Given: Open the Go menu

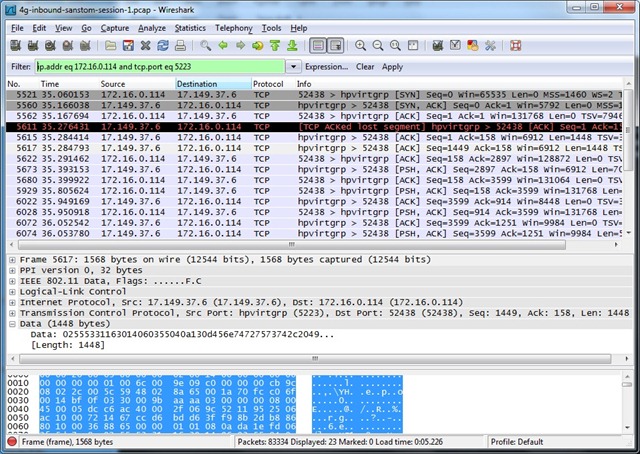Looking at the screenshot, I should [x=86, y=28].
